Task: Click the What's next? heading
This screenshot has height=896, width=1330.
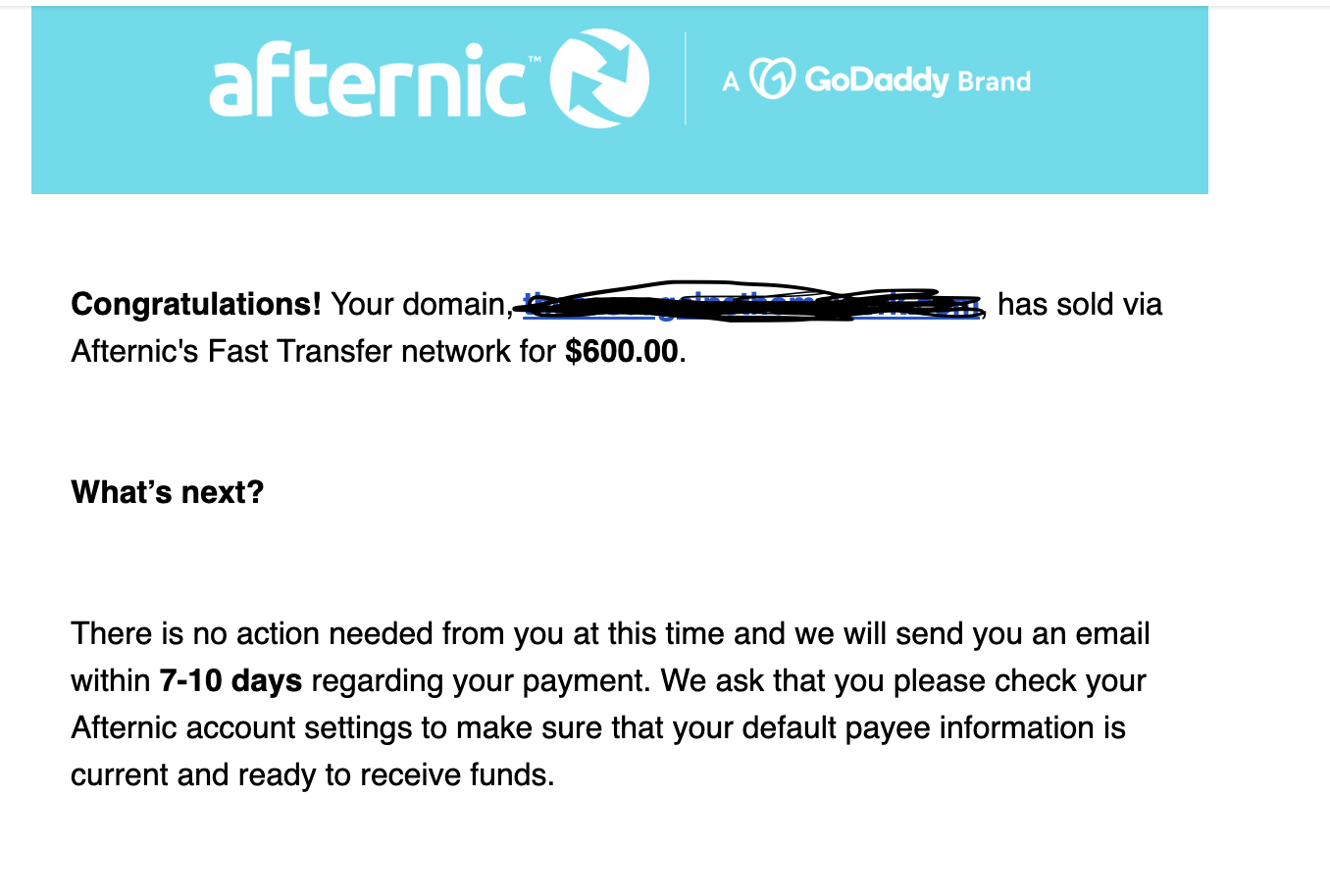Action: [168, 492]
